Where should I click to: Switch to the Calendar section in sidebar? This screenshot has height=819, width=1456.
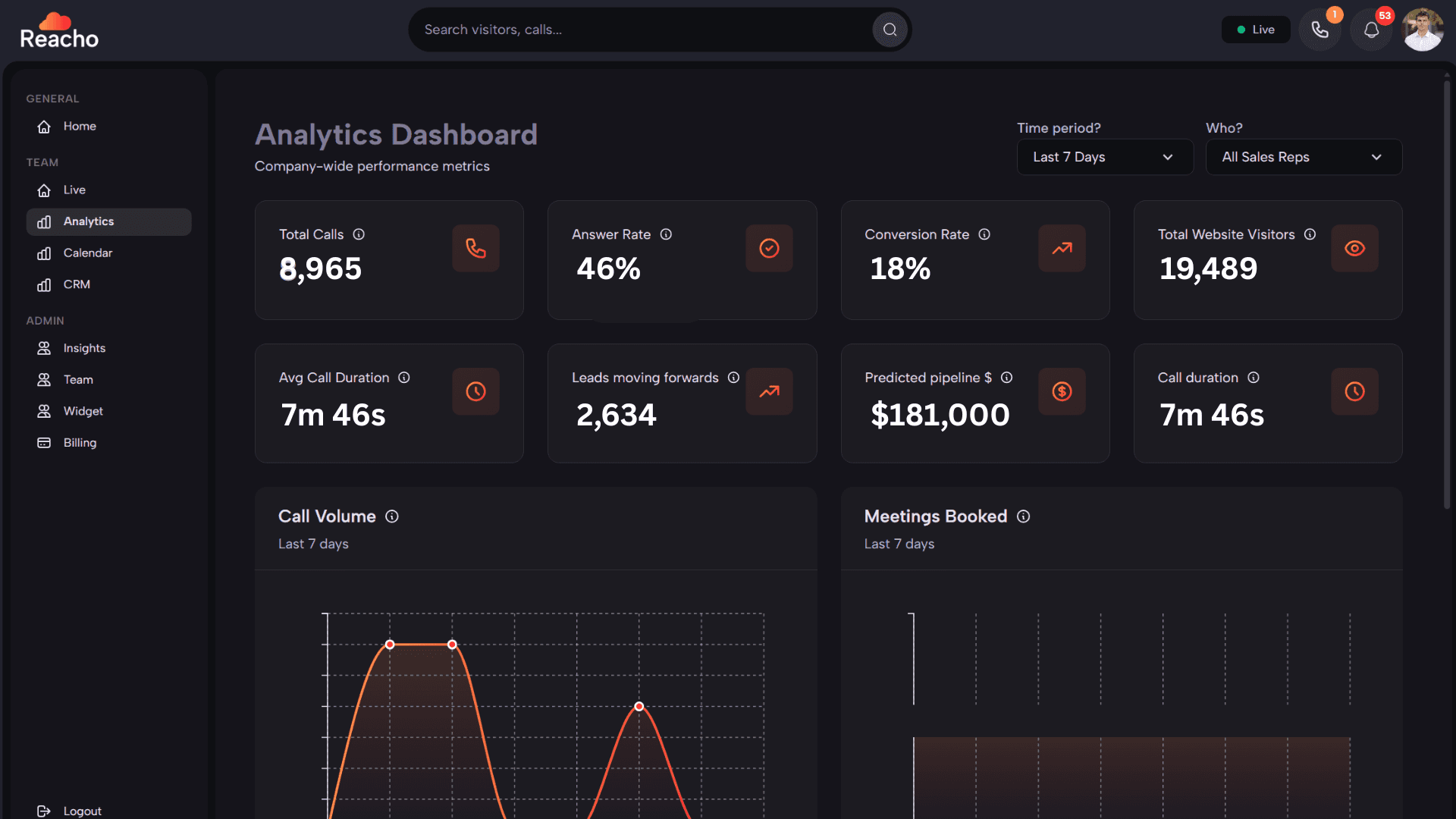[x=88, y=253]
